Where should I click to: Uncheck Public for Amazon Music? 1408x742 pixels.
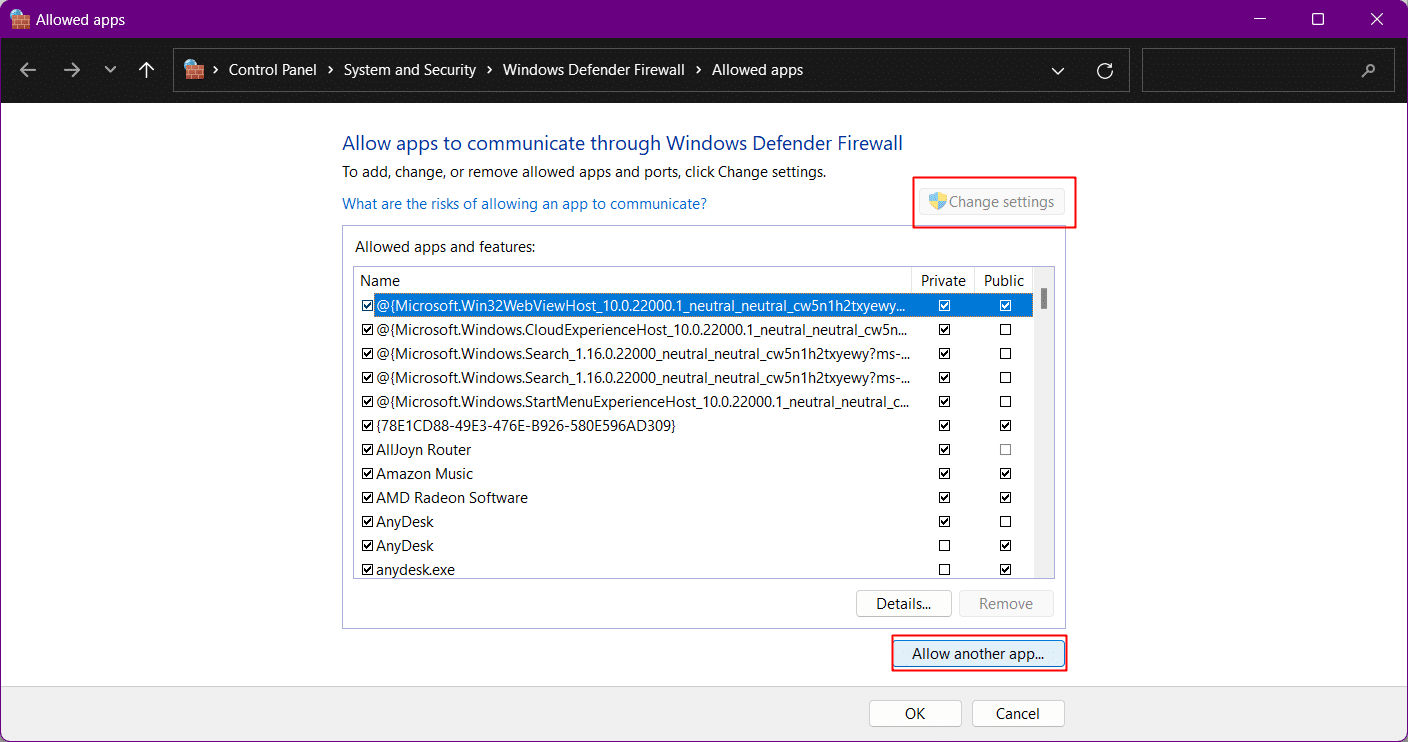pyautogui.click(x=1005, y=474)
